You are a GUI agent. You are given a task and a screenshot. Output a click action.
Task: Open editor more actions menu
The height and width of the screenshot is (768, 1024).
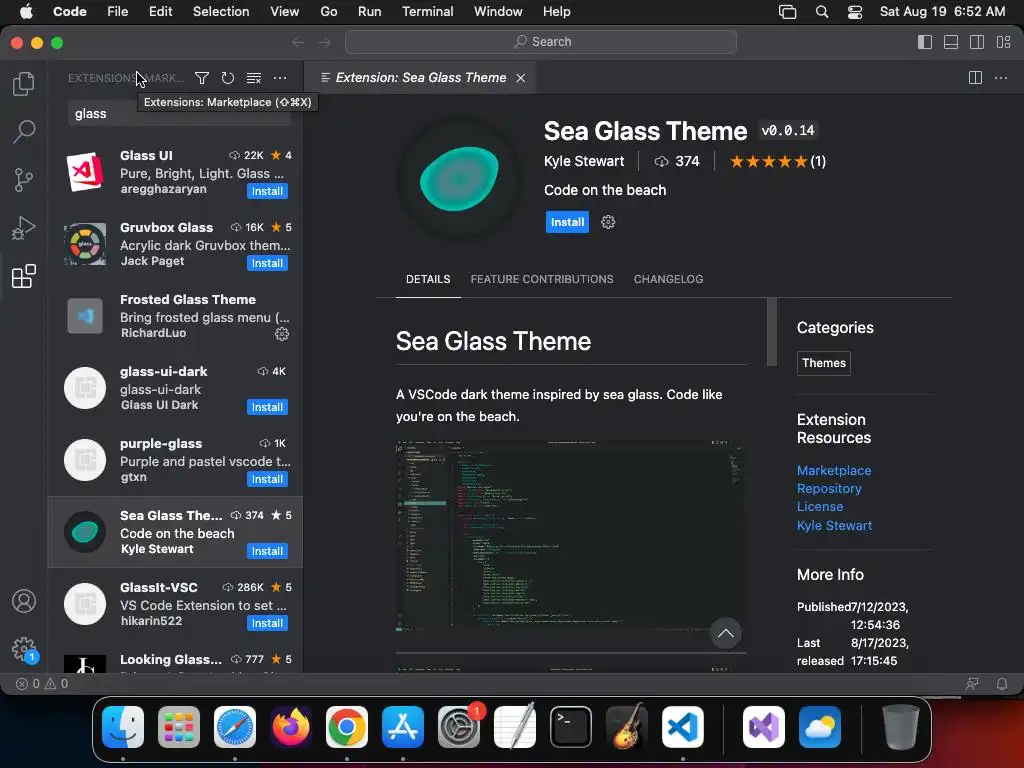pyautogui.click(x=1000, y=78)
